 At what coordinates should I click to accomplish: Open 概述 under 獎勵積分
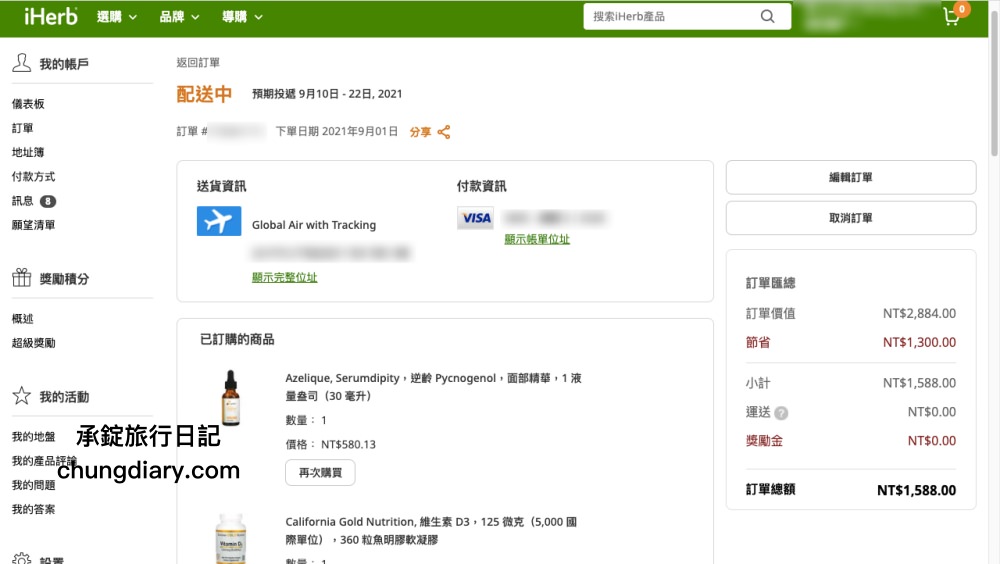click(22, 318)
